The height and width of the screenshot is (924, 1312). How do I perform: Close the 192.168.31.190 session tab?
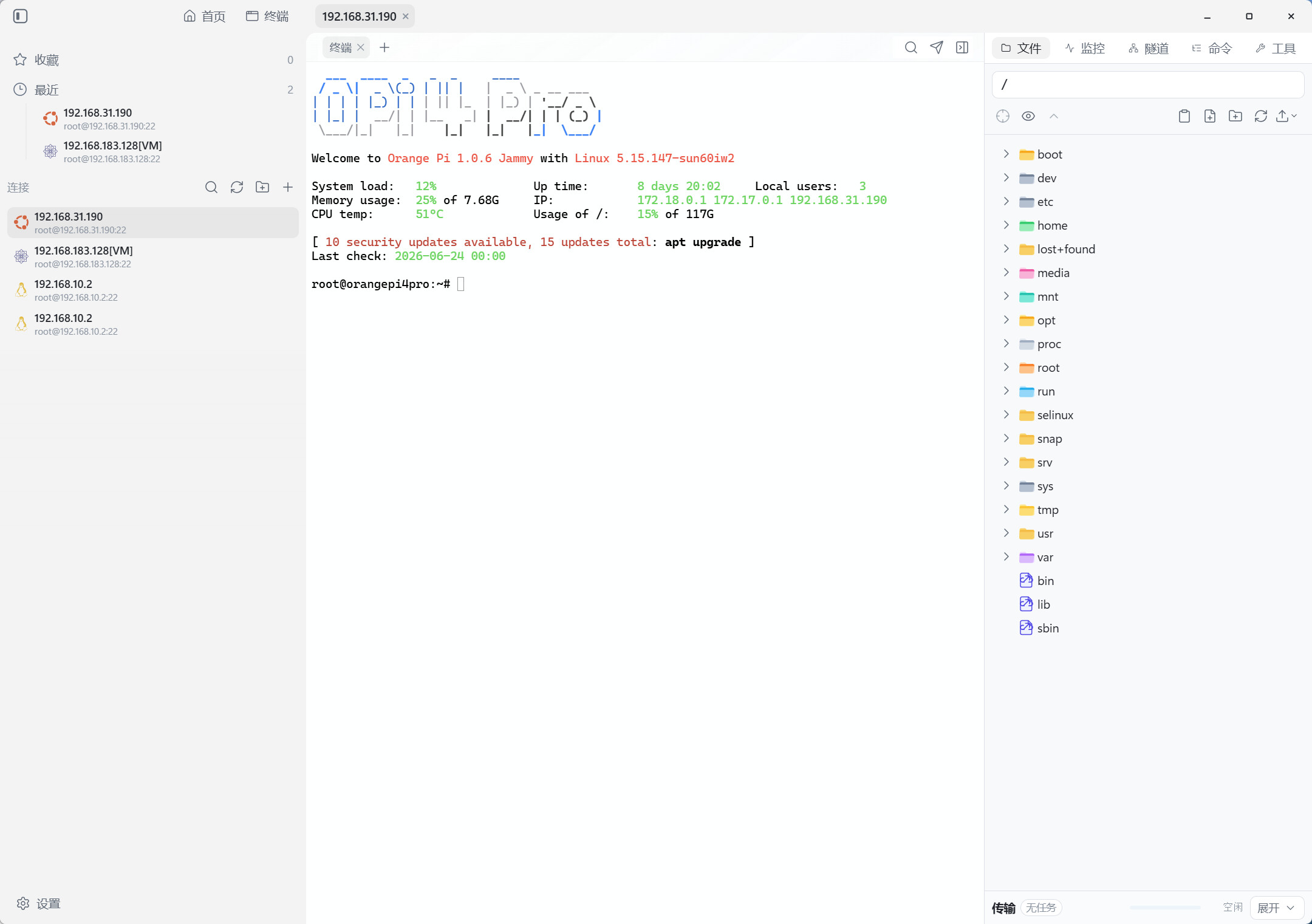click(406, 16)
